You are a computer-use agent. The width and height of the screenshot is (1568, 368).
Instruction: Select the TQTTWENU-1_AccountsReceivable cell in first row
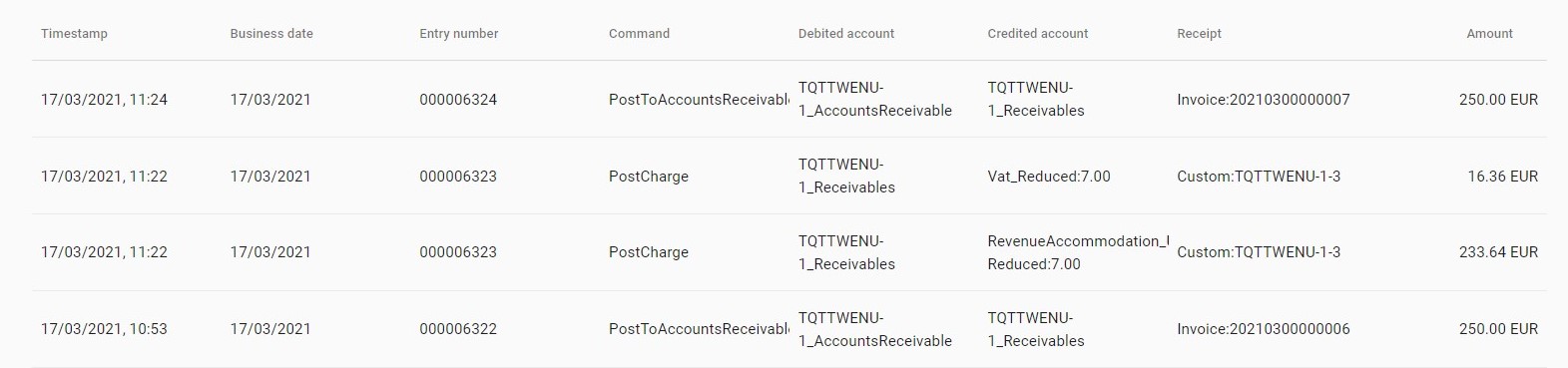coord(875,99)
